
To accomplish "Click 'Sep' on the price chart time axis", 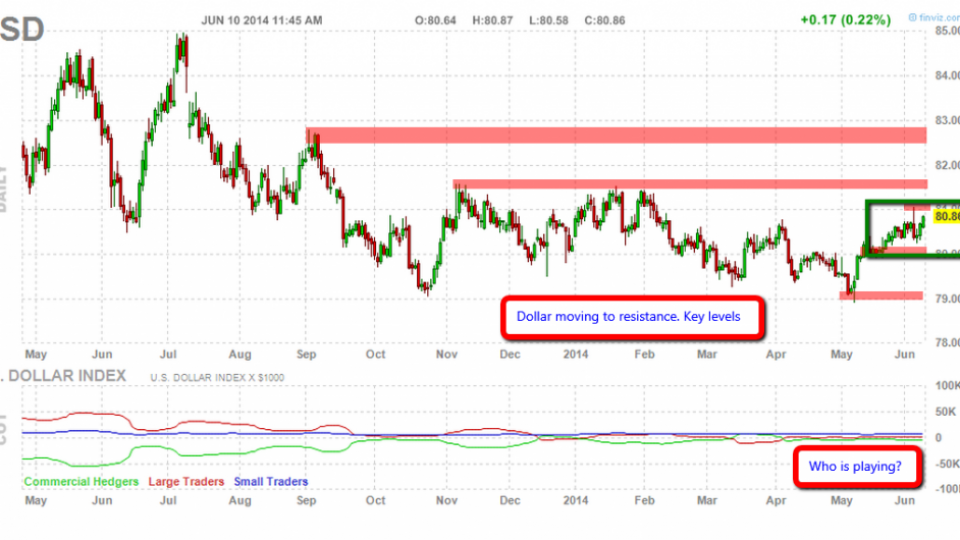I will point(306,354).
